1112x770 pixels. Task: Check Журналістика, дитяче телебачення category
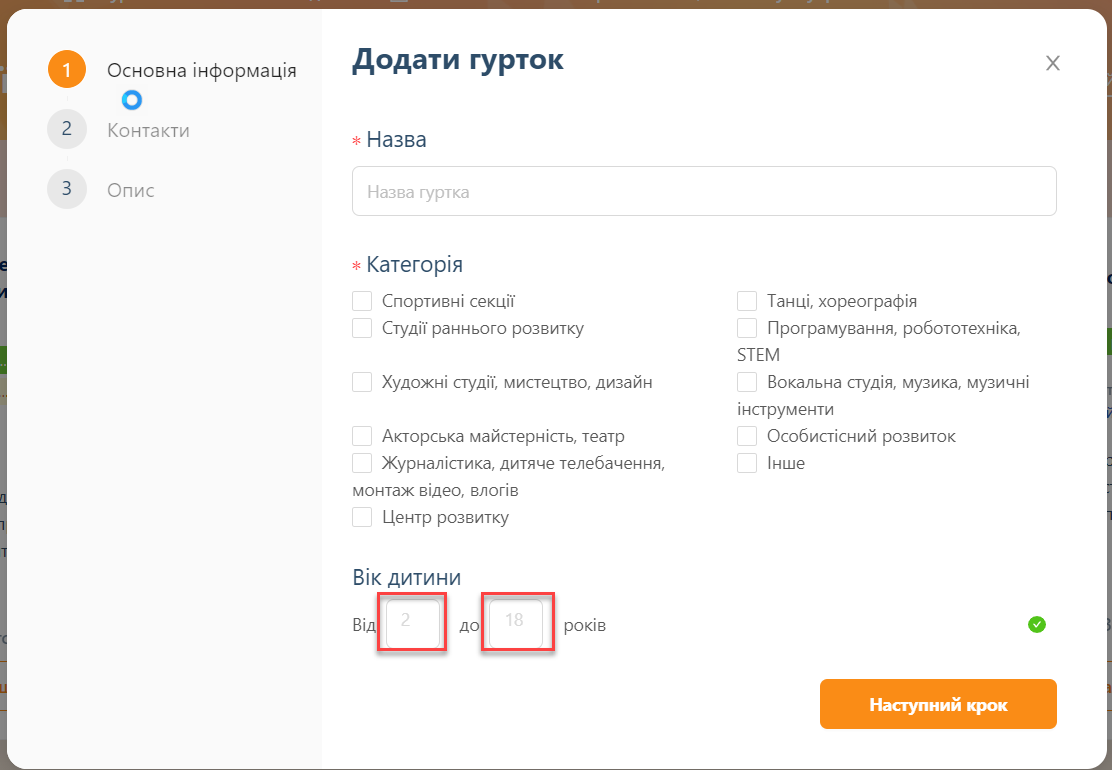(362, 463)
